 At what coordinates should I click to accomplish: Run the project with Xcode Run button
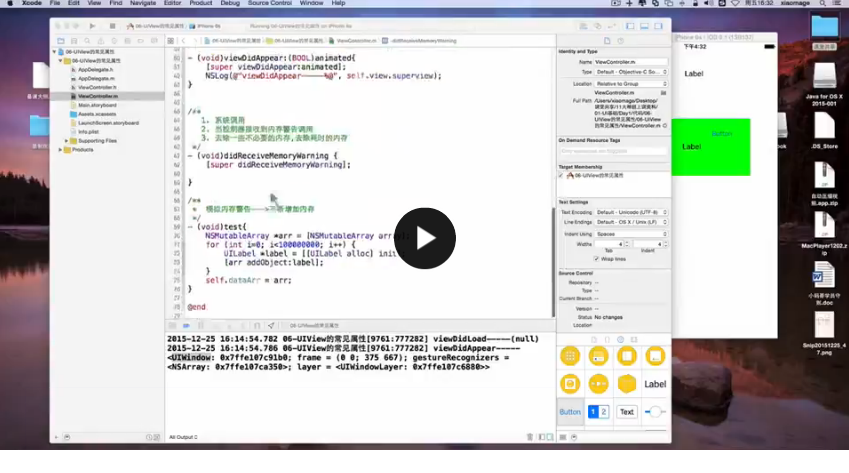(92, 26)
